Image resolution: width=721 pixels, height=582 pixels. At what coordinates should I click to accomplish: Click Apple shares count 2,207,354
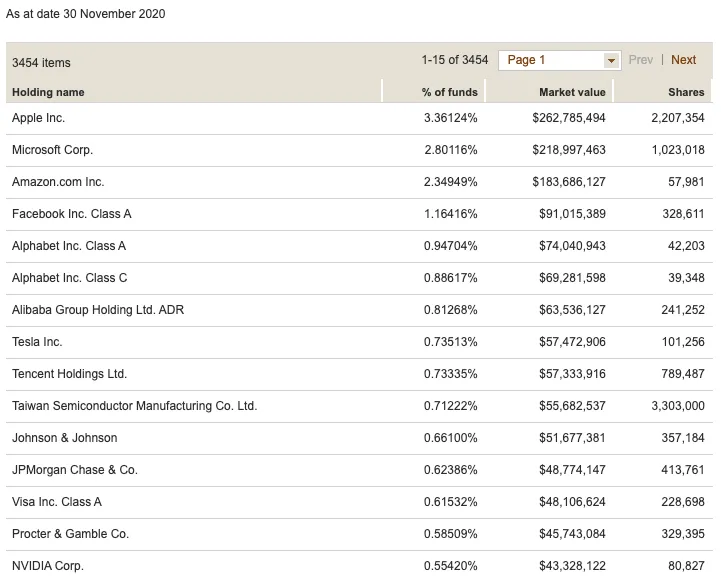coord(678,118)
